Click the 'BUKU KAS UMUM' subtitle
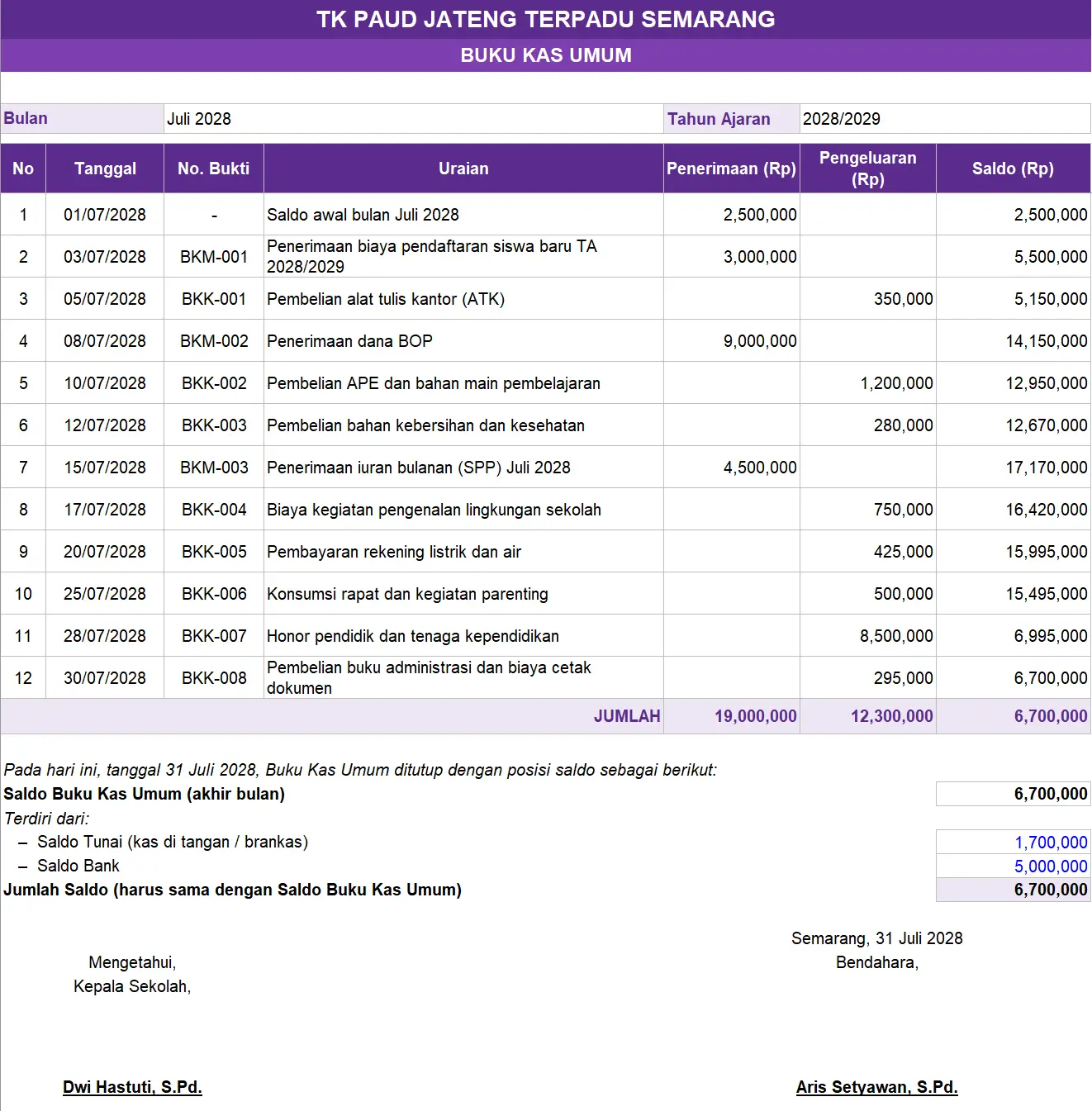 click(x=545, y=55)
